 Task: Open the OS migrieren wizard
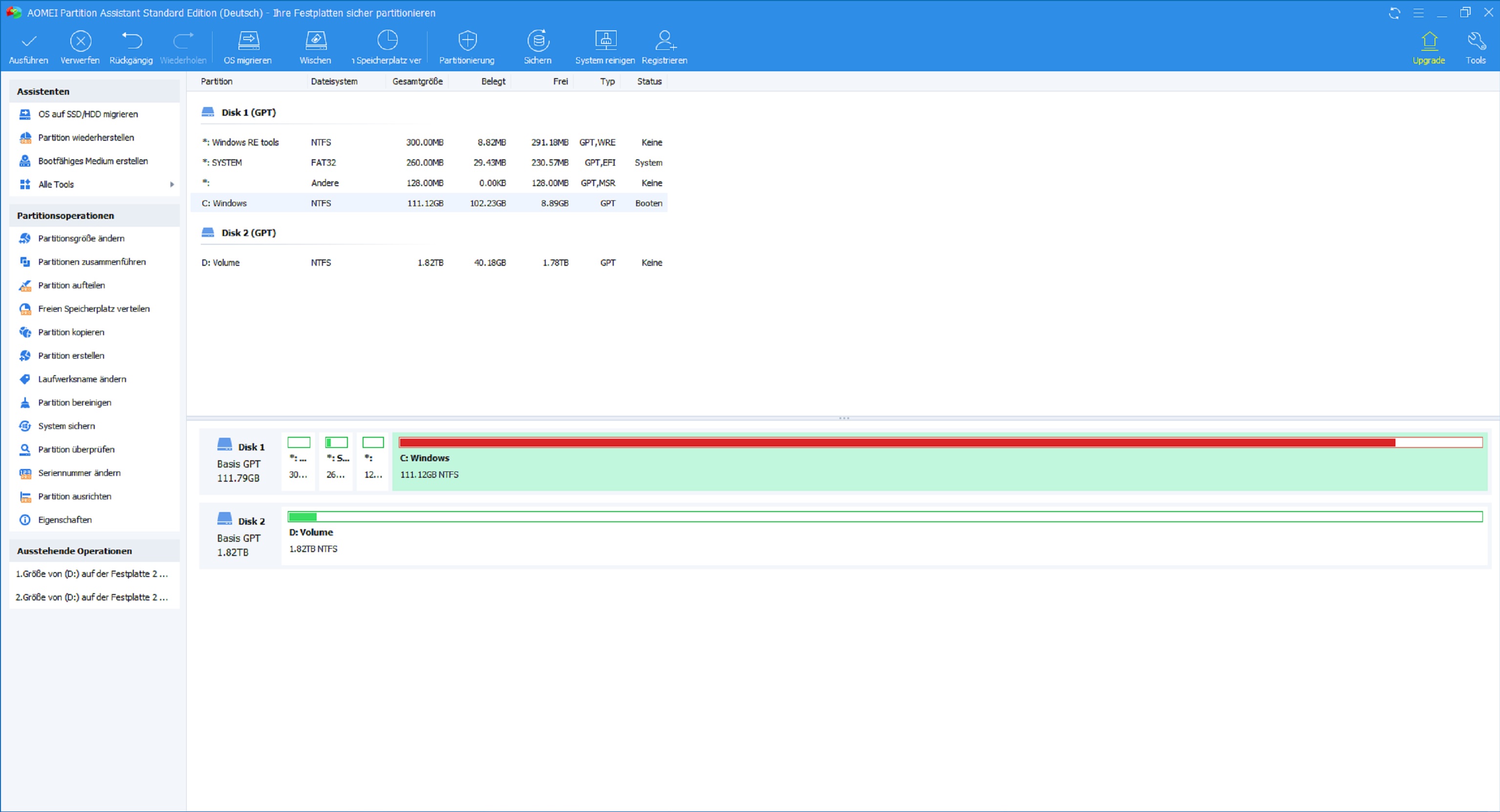[248, 41]
